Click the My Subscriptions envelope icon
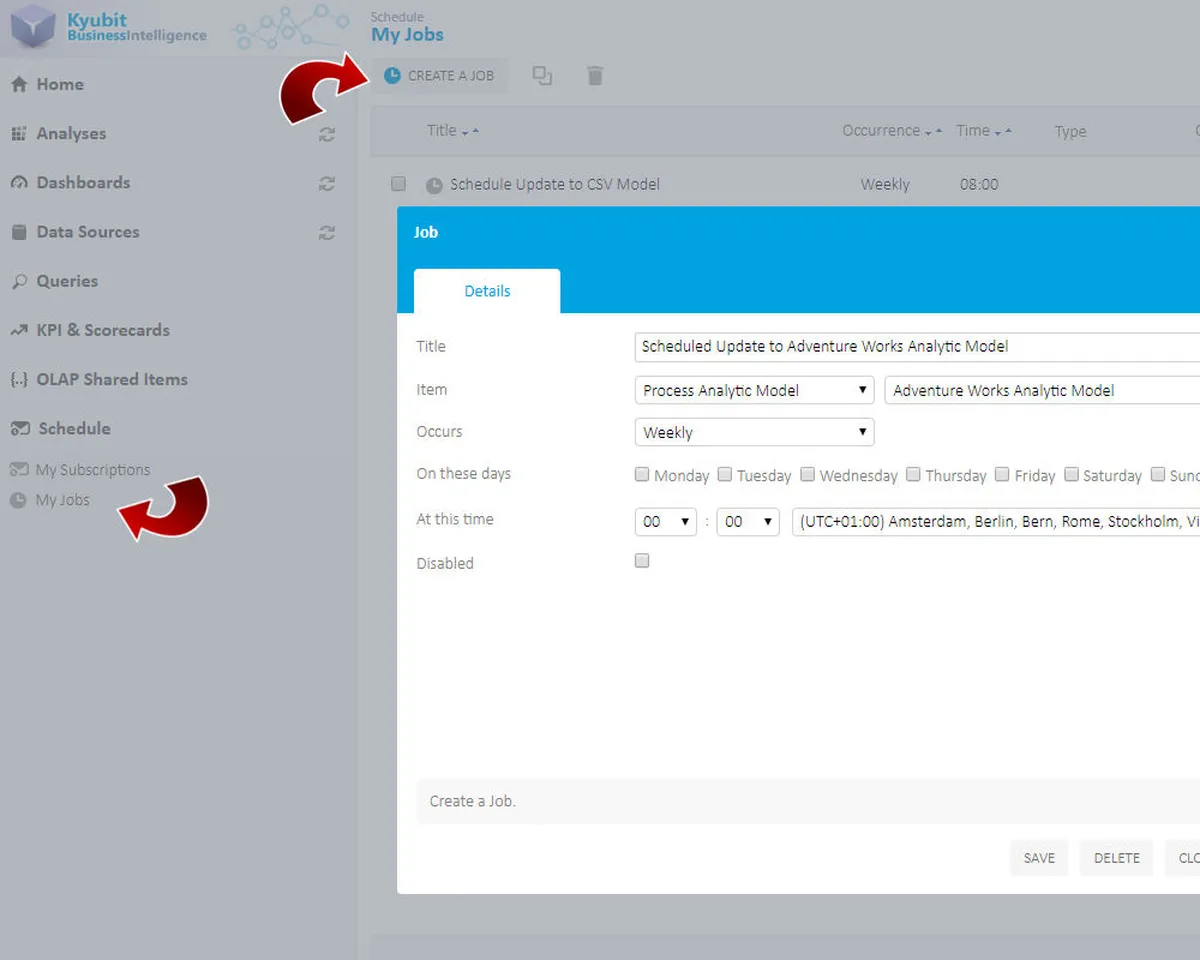Screen dimensions: 1200x960 point(18,469)
